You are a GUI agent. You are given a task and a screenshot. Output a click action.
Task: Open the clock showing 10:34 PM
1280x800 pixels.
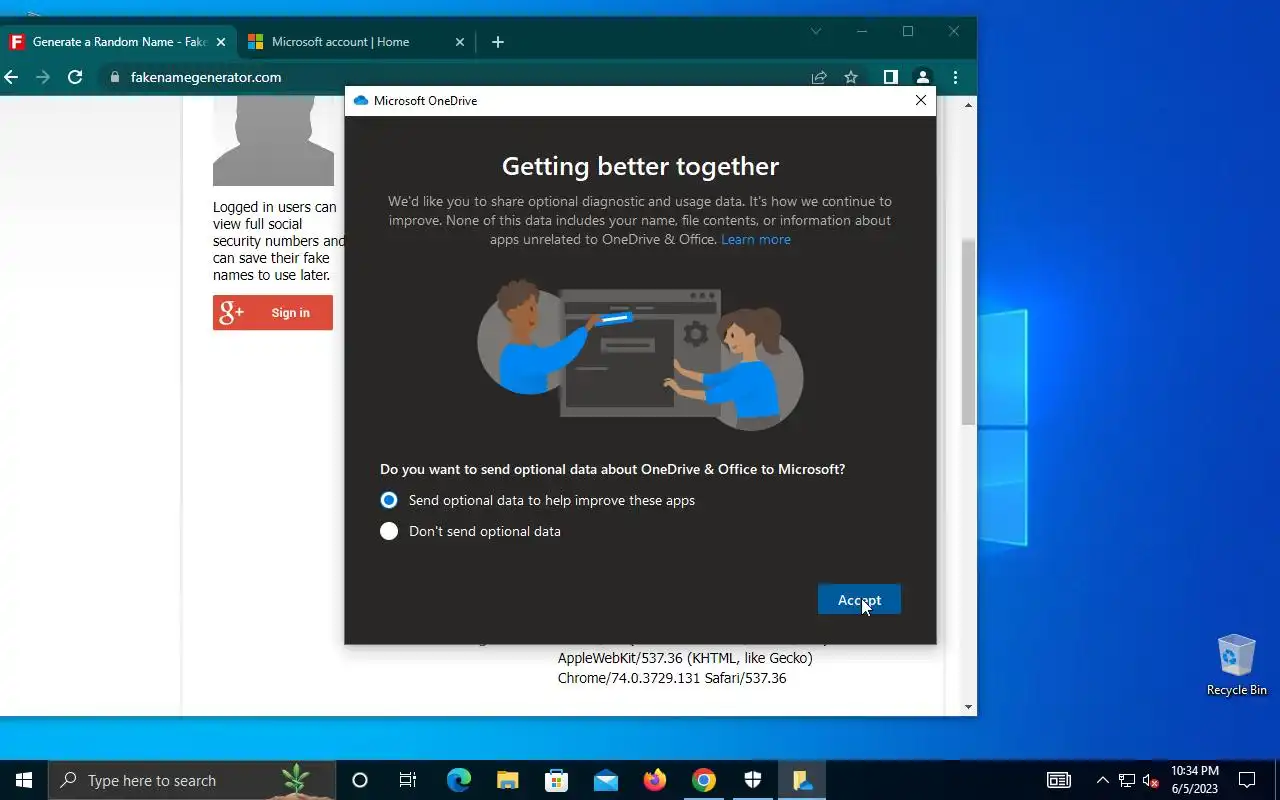(1195, 780)
